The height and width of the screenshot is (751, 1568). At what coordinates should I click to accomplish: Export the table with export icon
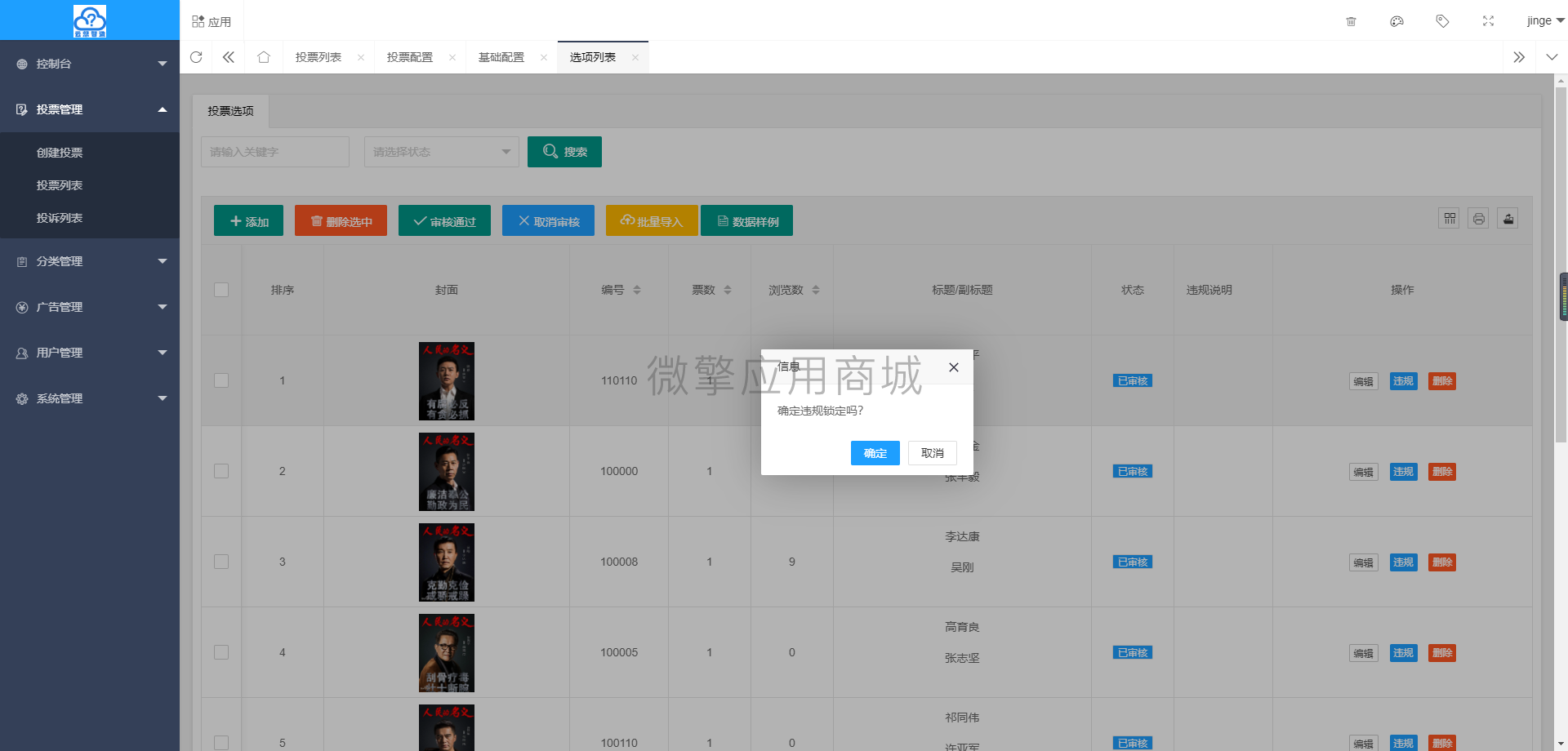(1508, 219)
